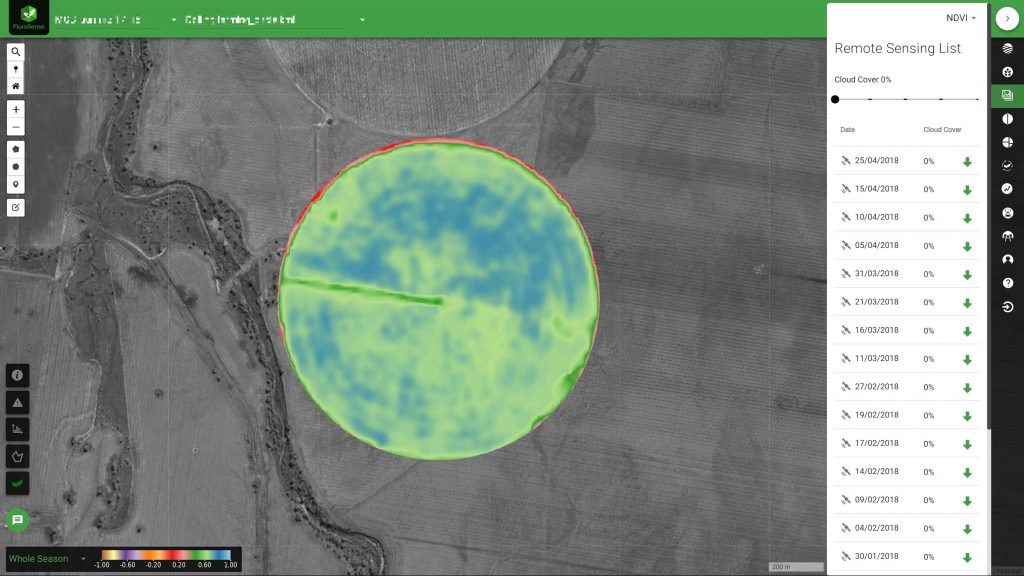The width and height of the screenshot is (1024, 576).
Task: Click the FluroSense logo
Action: coord(29,17)
